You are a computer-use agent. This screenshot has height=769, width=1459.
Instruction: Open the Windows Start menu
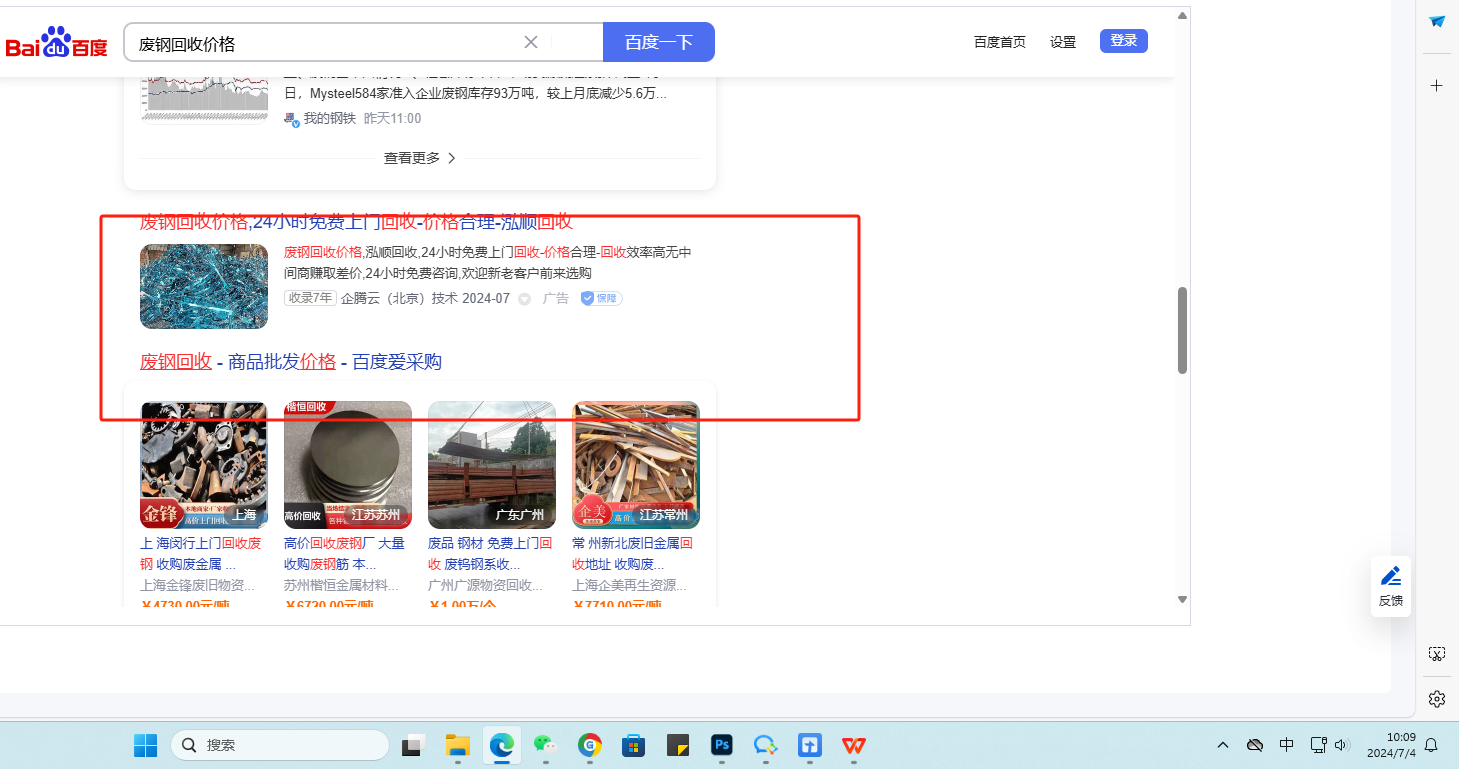click(145, 745)
